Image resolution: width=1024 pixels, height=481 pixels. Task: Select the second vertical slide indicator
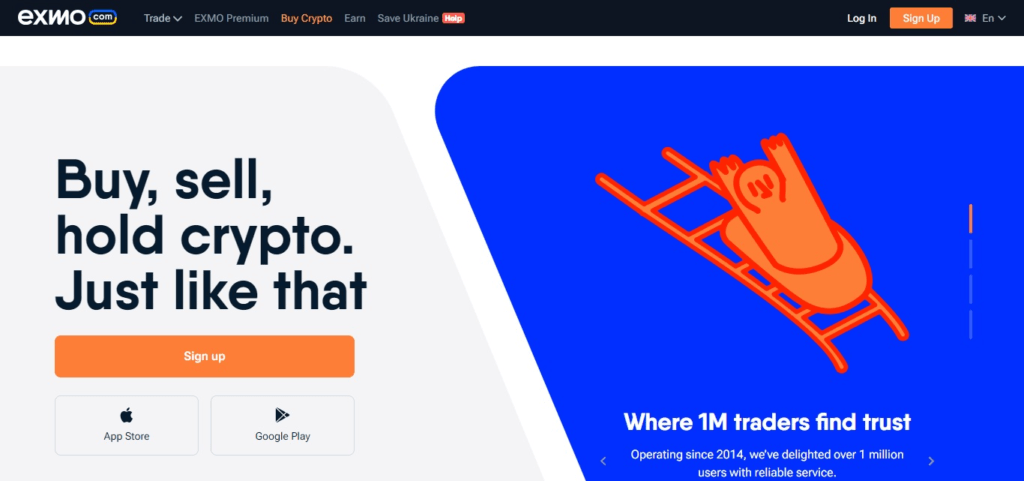970,254
